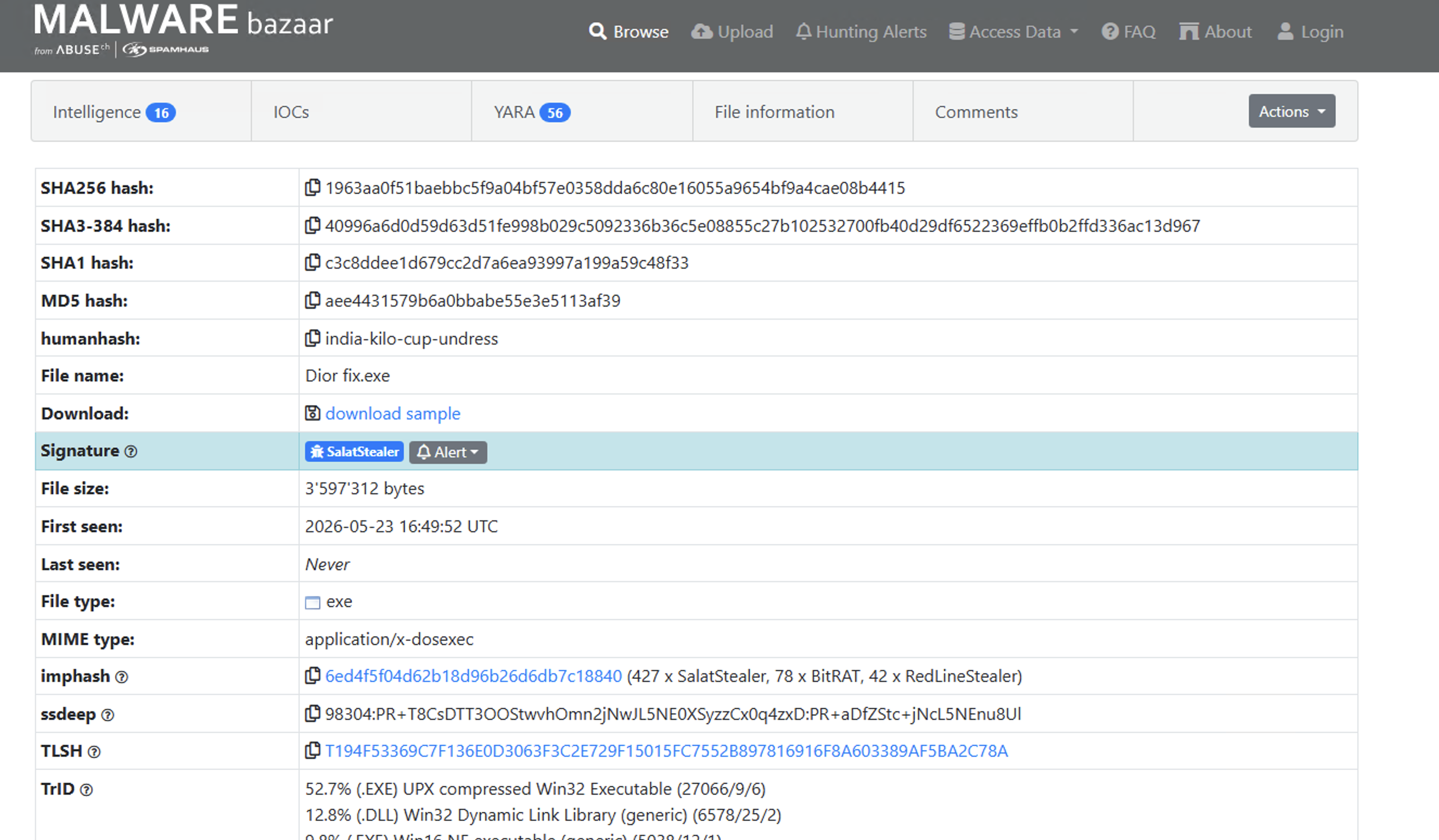The image size is (1439, 840).
Task: Click the Hunting Alerts bell icon
Action: 804,31
